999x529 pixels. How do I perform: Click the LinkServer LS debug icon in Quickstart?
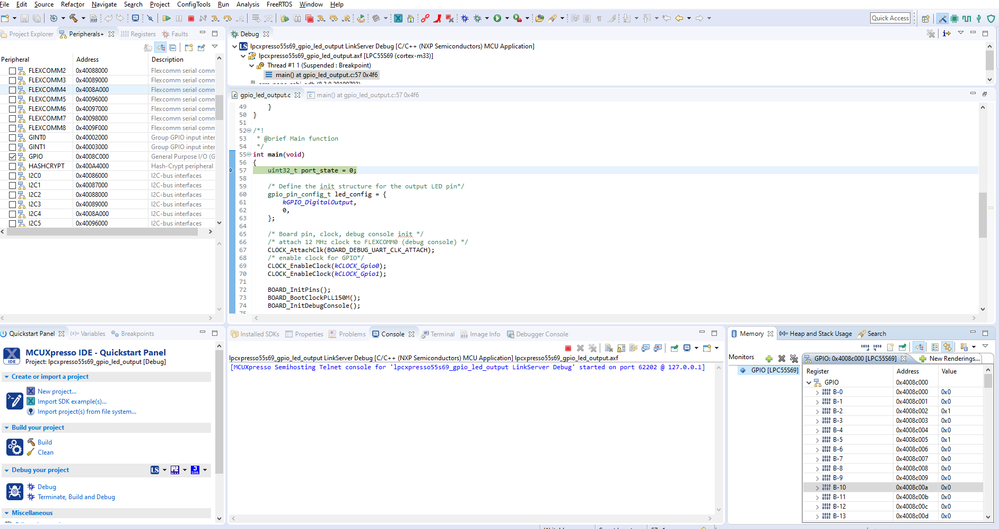pyautogui.click(x=155, y=470)
